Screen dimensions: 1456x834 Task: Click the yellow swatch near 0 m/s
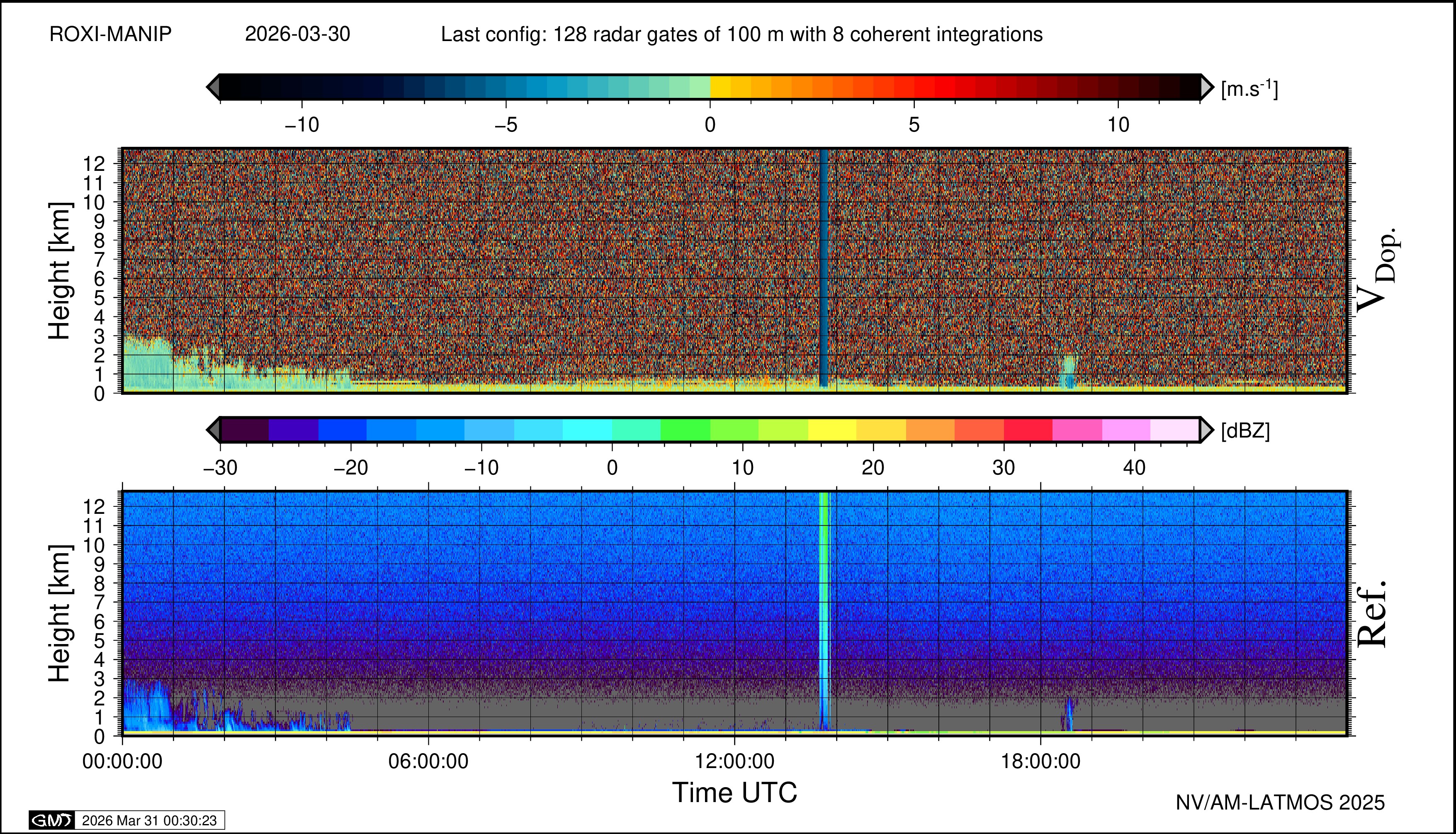[x=720, y=87]
